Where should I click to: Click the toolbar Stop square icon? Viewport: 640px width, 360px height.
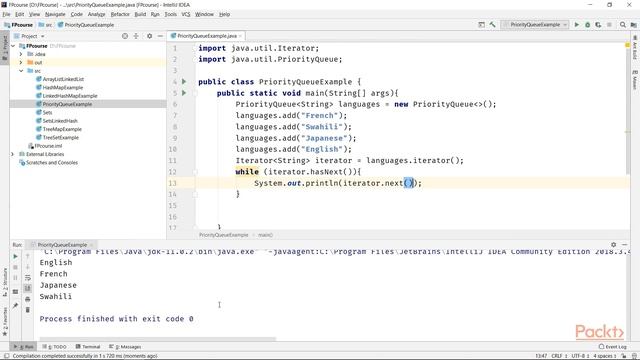coord(609,25)
